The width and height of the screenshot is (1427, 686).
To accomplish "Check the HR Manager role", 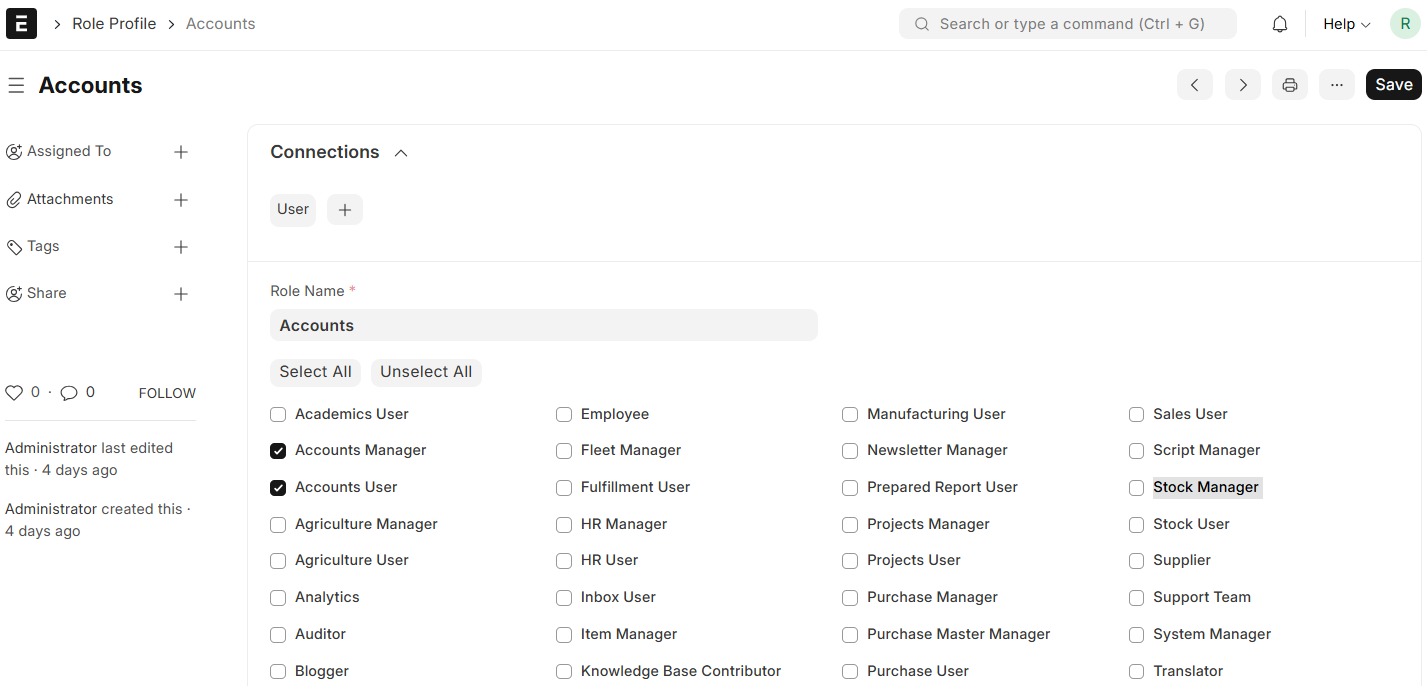I will pos(564,525).
